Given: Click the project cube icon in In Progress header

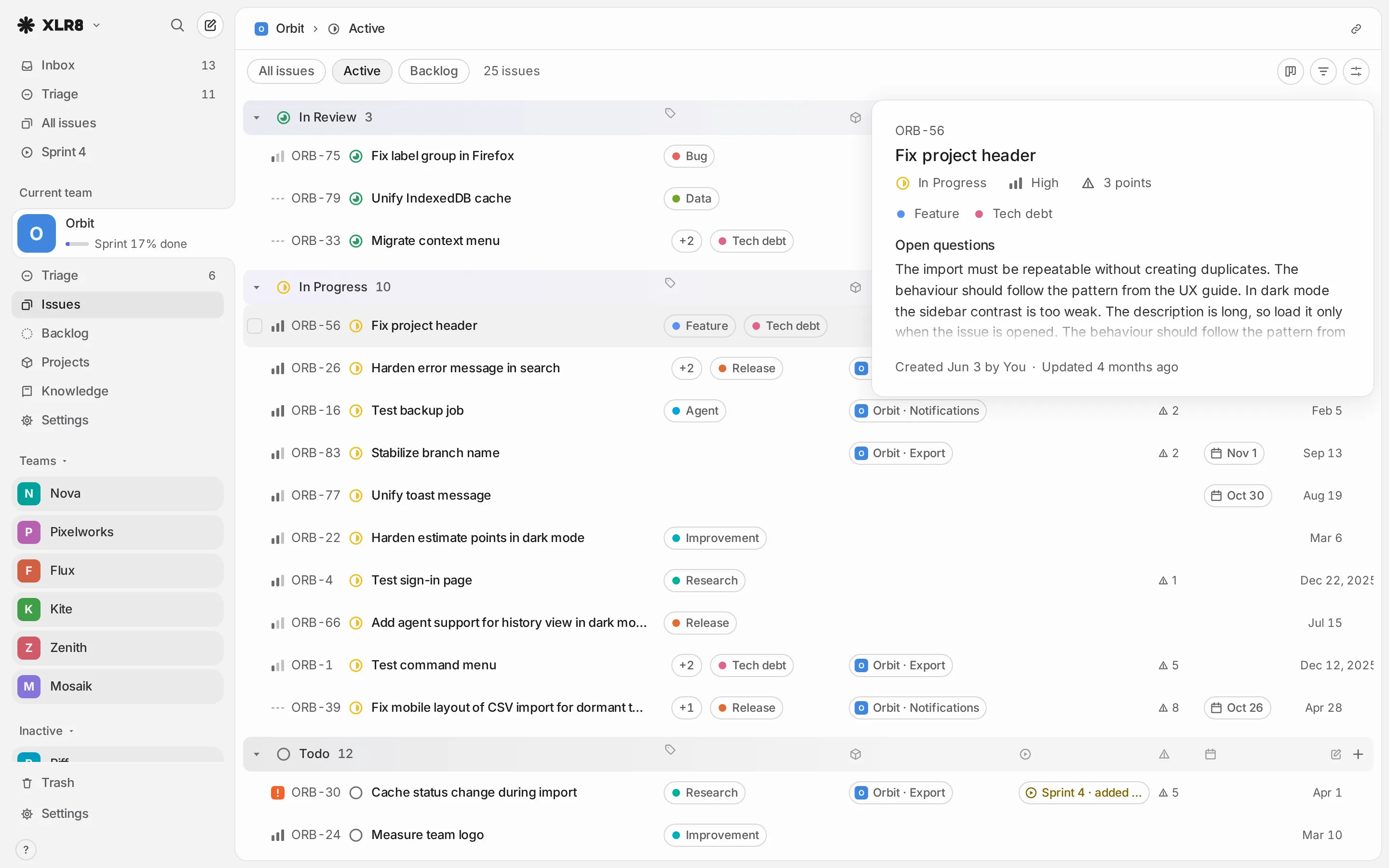Looking at the screenshot, I should point(855,287).
